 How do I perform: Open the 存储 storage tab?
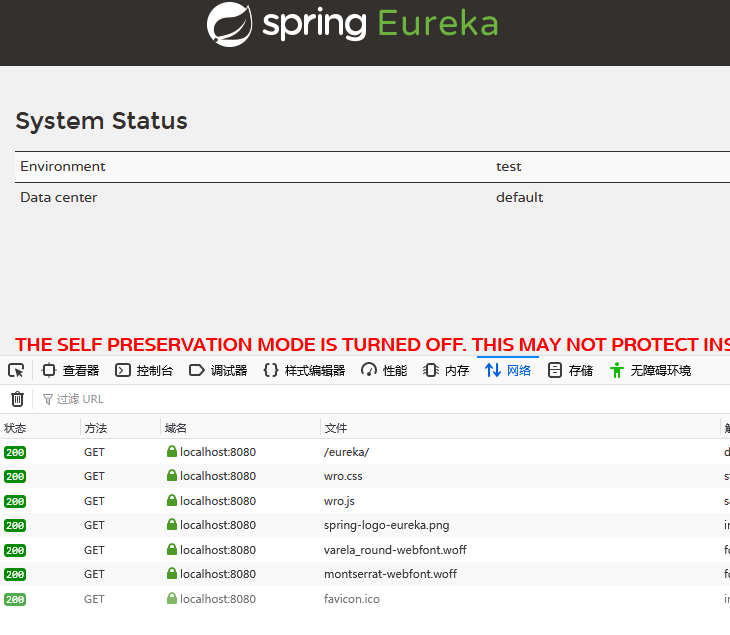570,371
